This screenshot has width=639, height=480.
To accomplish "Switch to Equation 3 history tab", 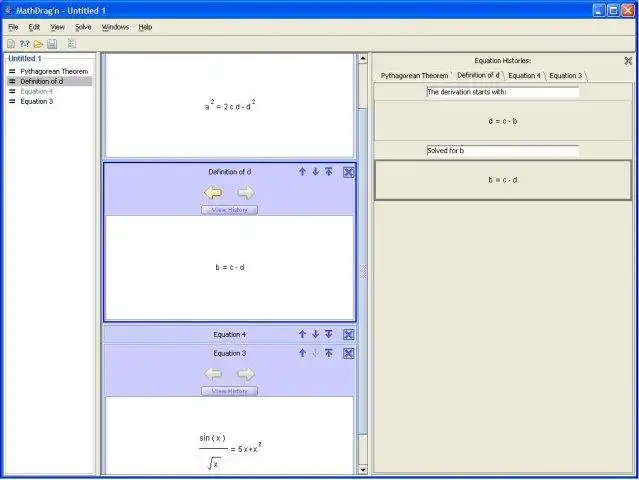I will pos(566,75).
